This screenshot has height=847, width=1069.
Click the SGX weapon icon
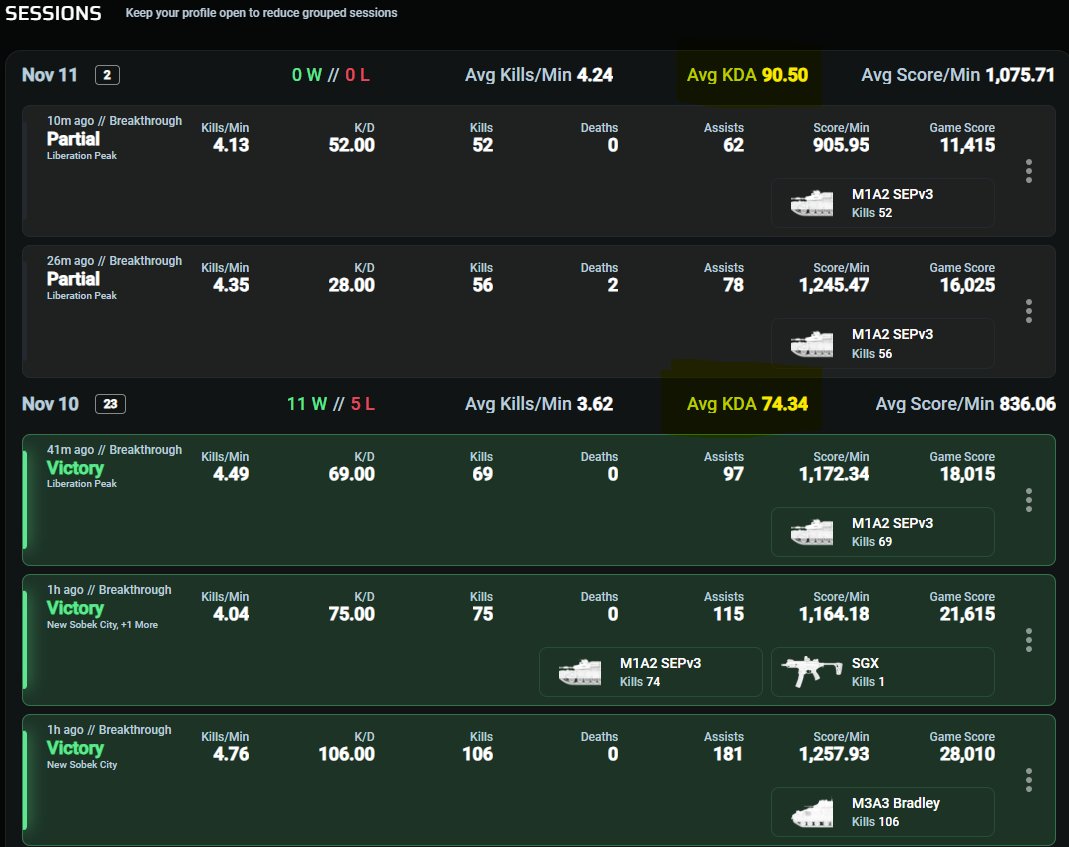pos(811,672)
